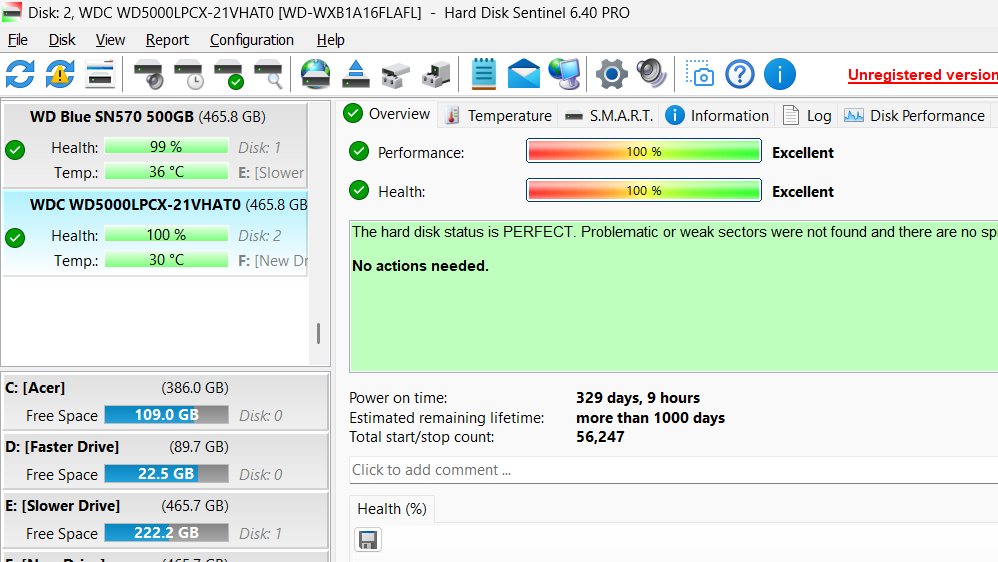Click the two gray drives toolbar icon
Screen dimensions: 998x562
(396, 74)
